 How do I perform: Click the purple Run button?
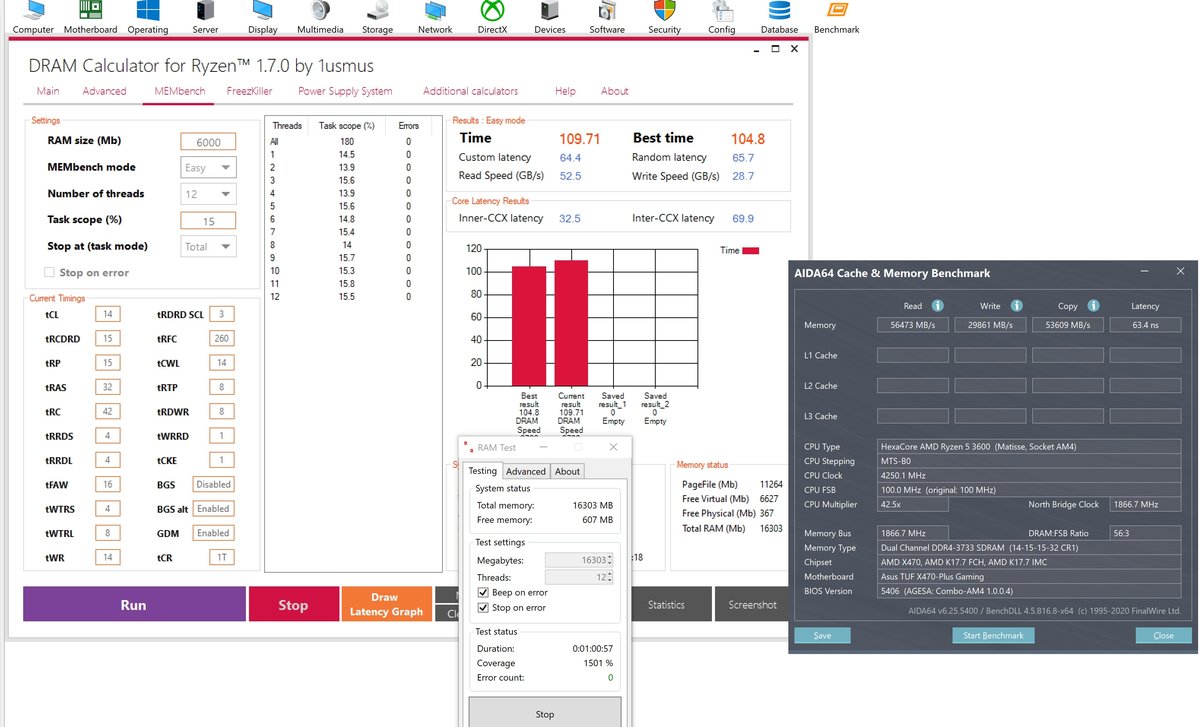134,605
